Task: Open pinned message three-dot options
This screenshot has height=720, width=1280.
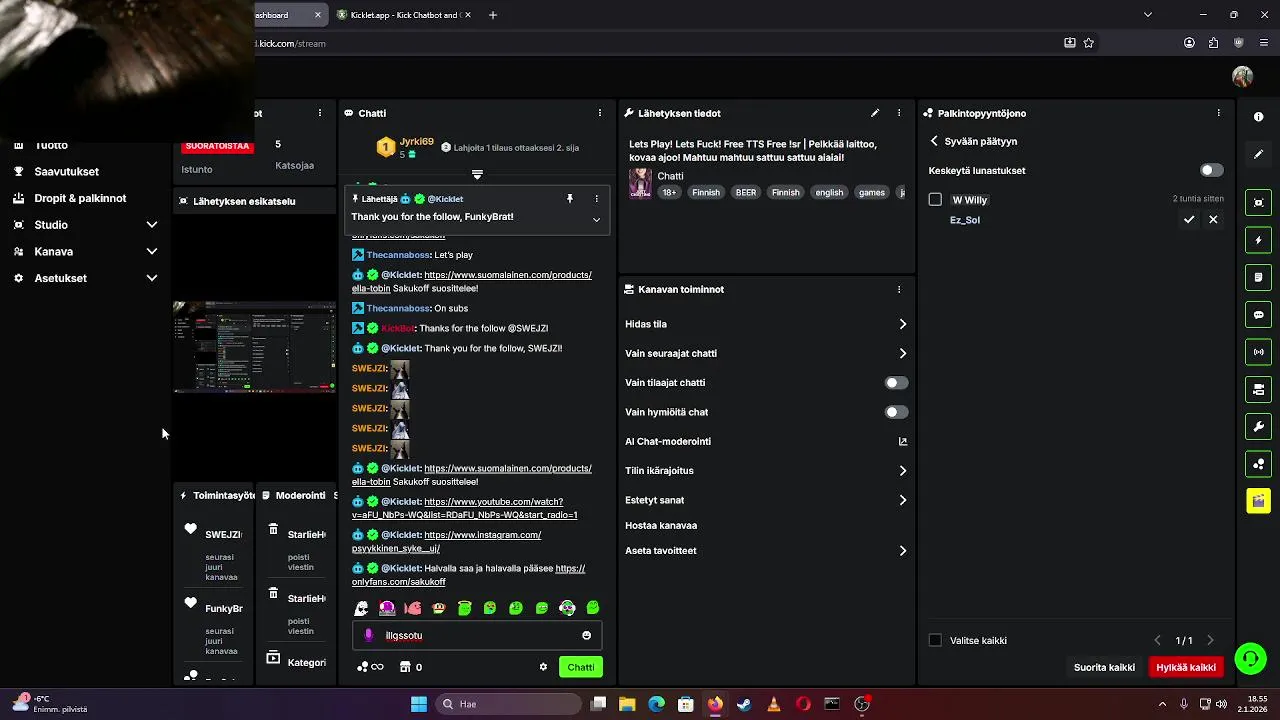Action: coord(596,199)
